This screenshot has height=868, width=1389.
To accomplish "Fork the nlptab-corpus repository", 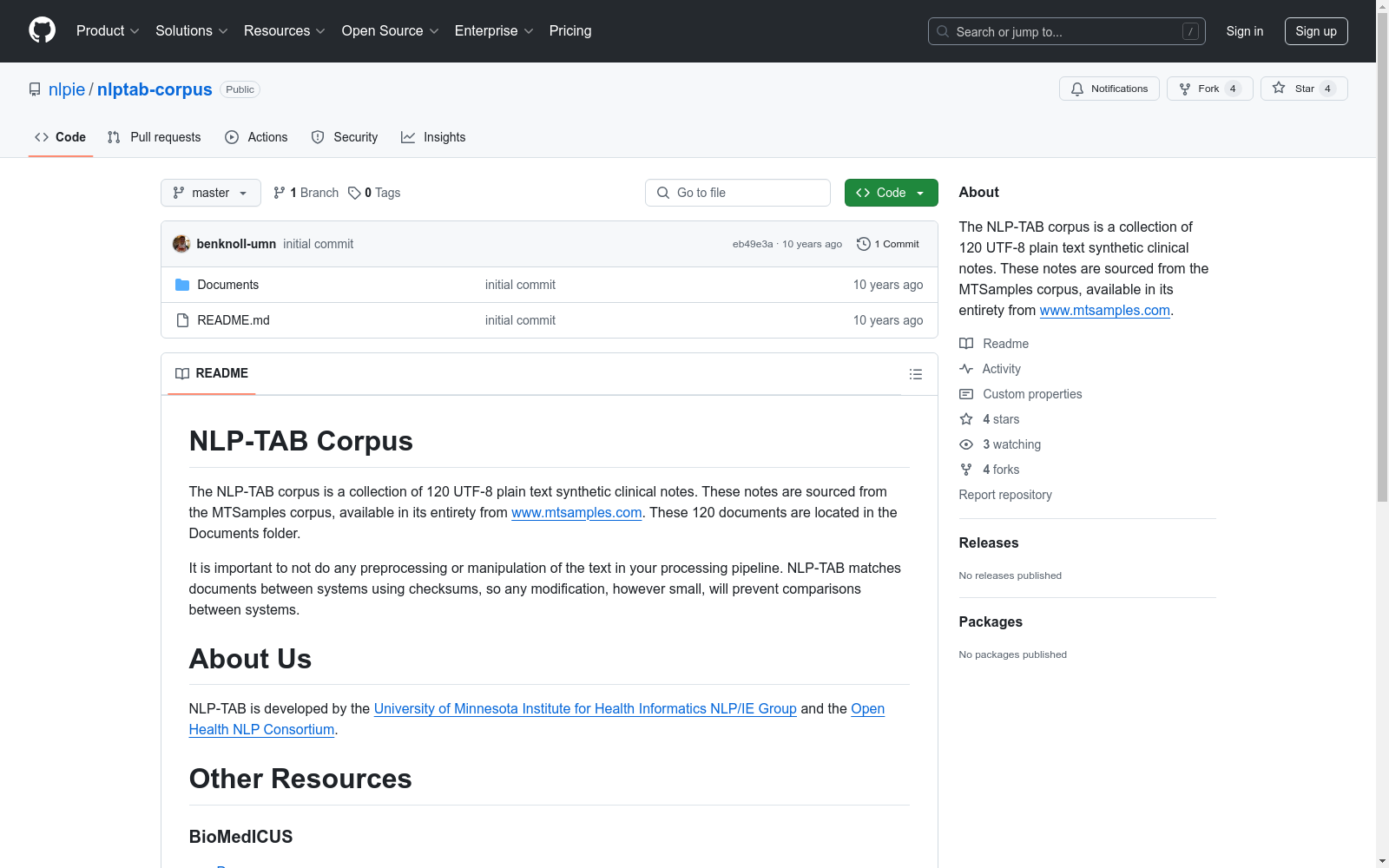I will 1209,89.
